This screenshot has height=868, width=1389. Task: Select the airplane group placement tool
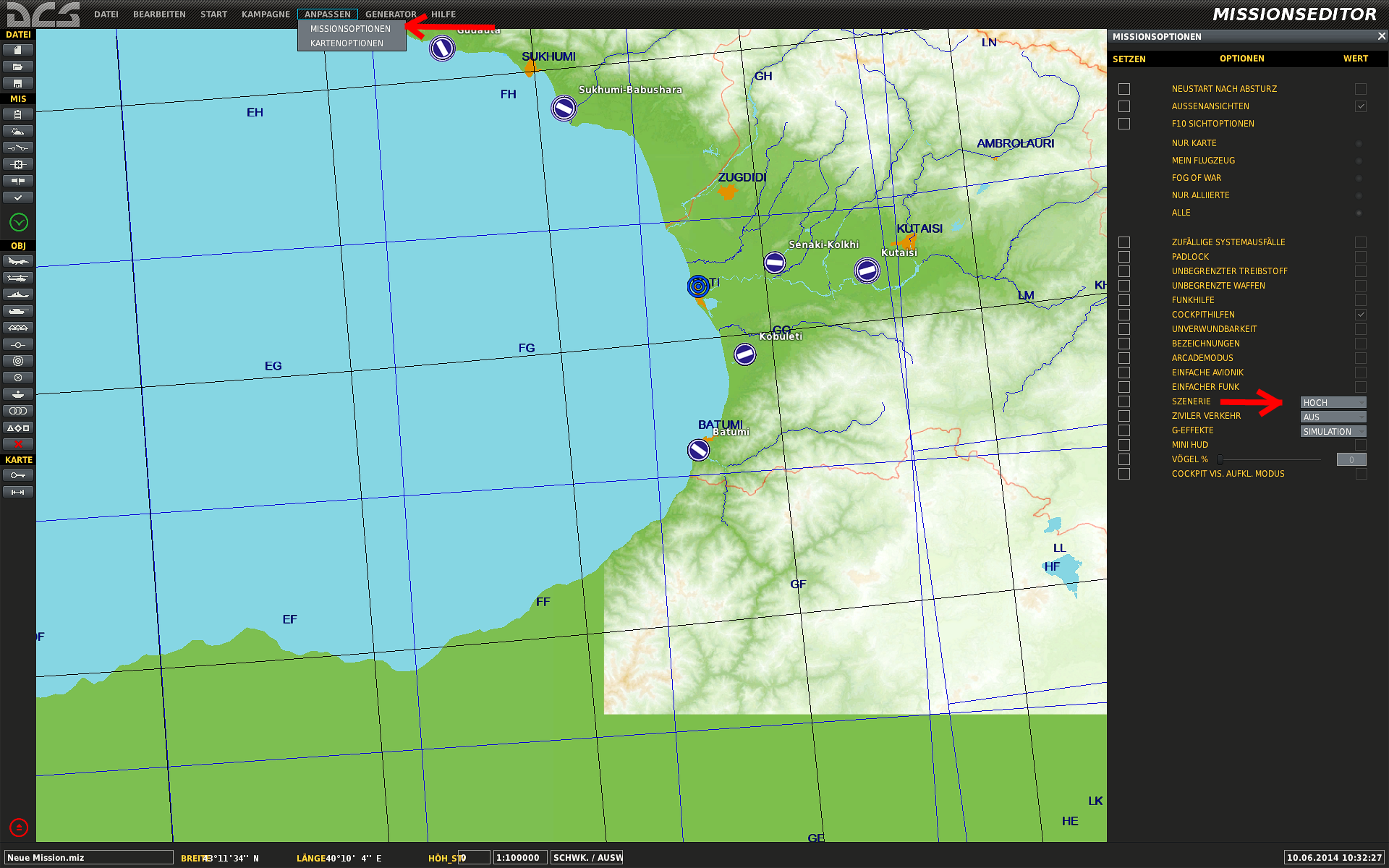[x=18, y=261]
